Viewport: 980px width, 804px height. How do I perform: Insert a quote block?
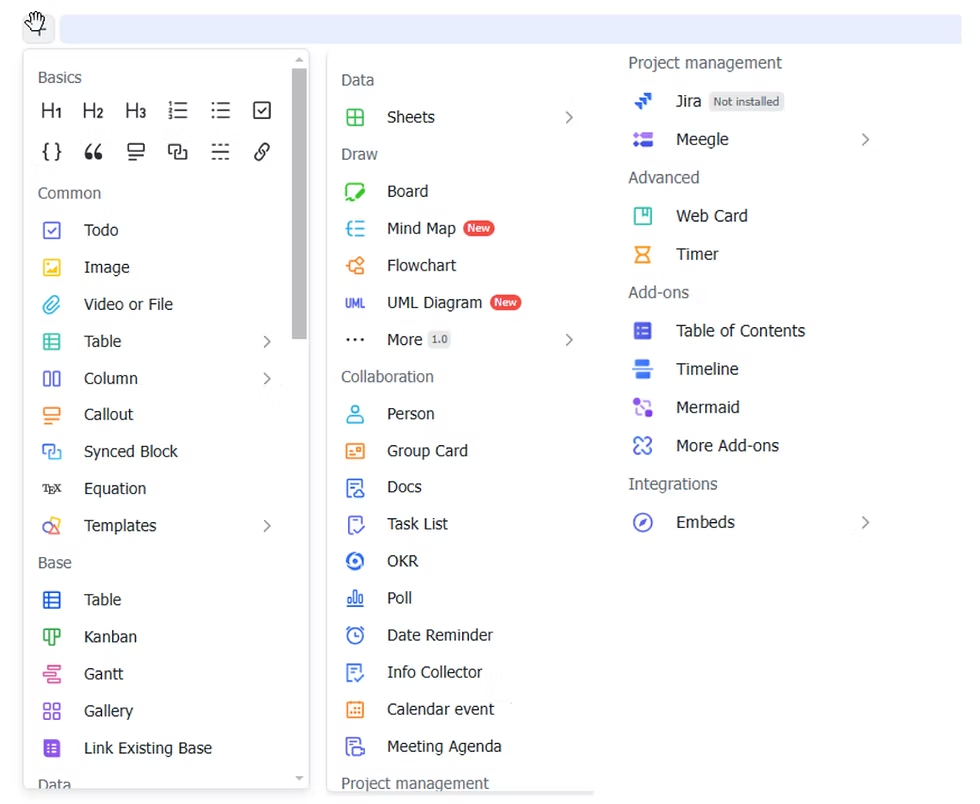pyautogui.click(x=93, y=151)
